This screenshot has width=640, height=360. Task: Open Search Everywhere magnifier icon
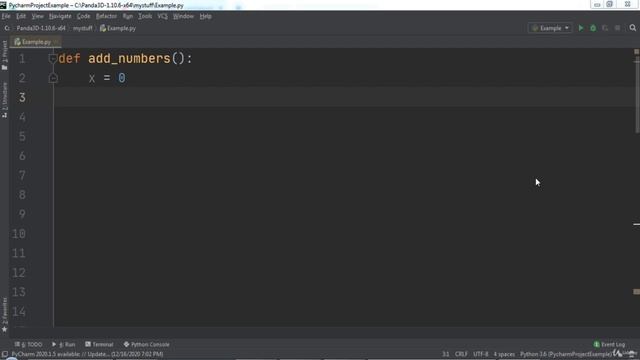(x=633, y=28)
